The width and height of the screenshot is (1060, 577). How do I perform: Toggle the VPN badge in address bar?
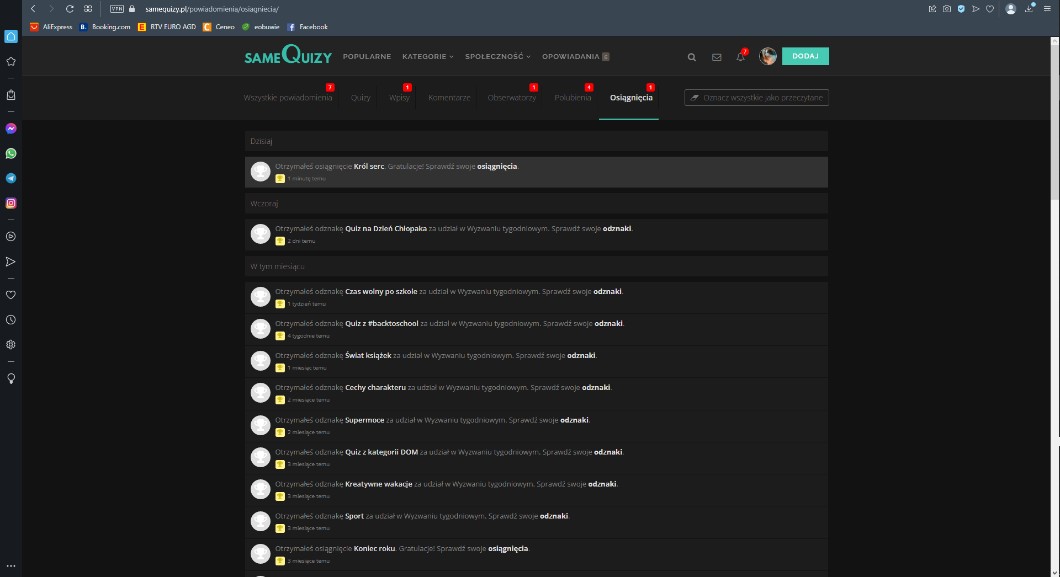click(116, 8)
